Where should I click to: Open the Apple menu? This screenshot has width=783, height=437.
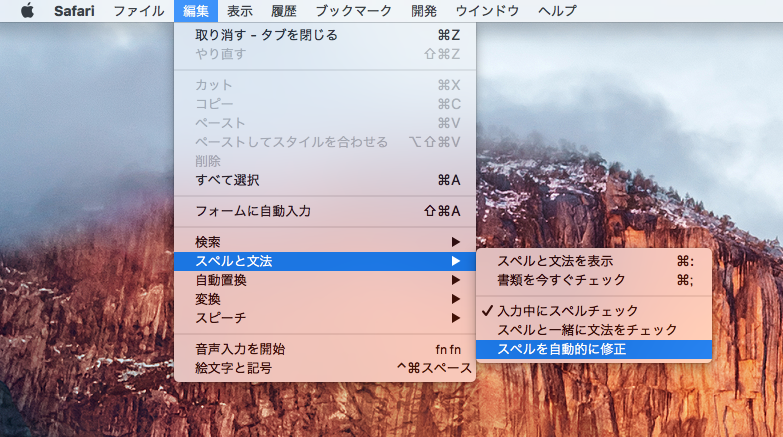tap(27, 10)
